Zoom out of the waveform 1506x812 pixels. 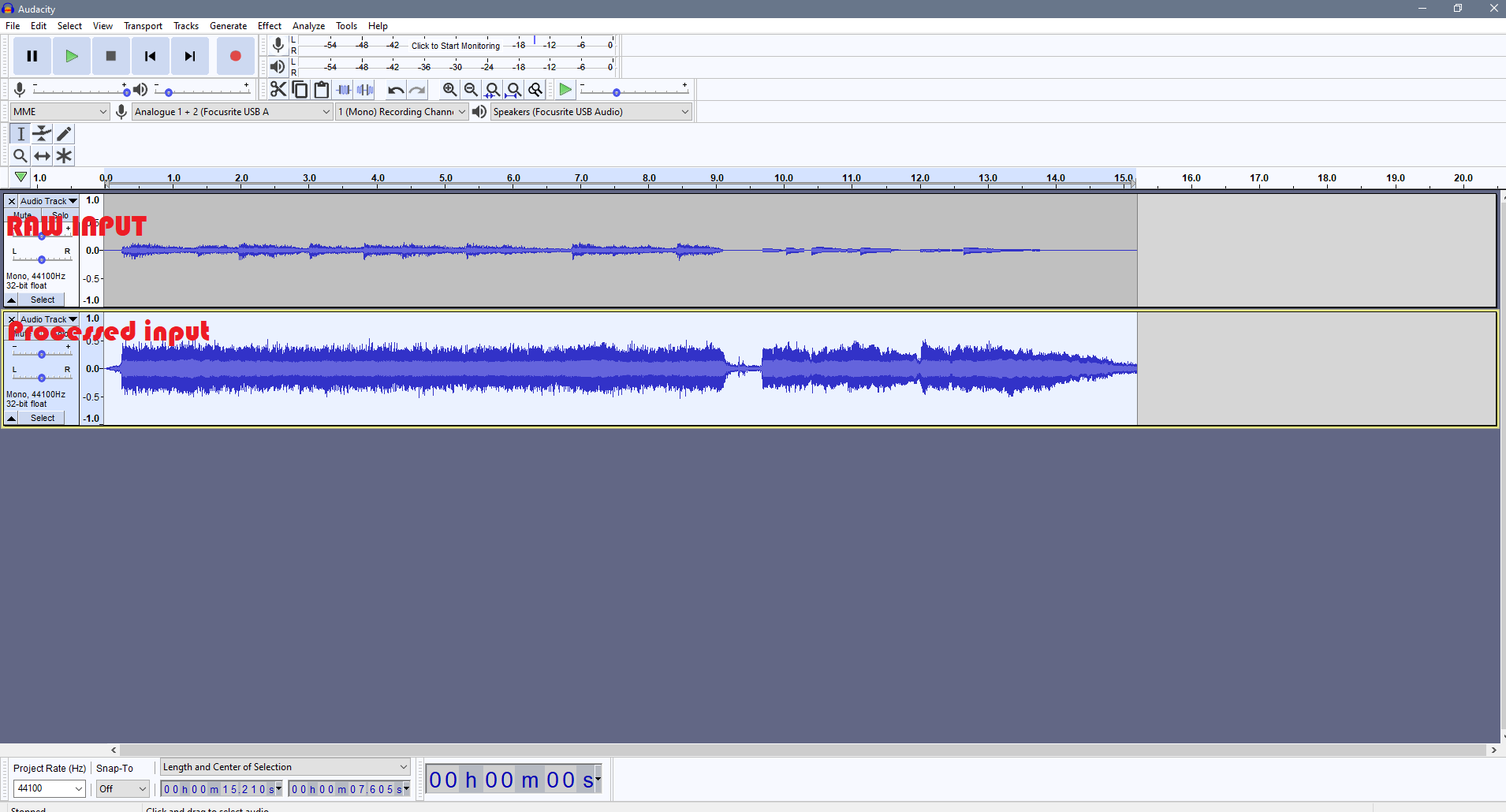[x=471, y=90]
